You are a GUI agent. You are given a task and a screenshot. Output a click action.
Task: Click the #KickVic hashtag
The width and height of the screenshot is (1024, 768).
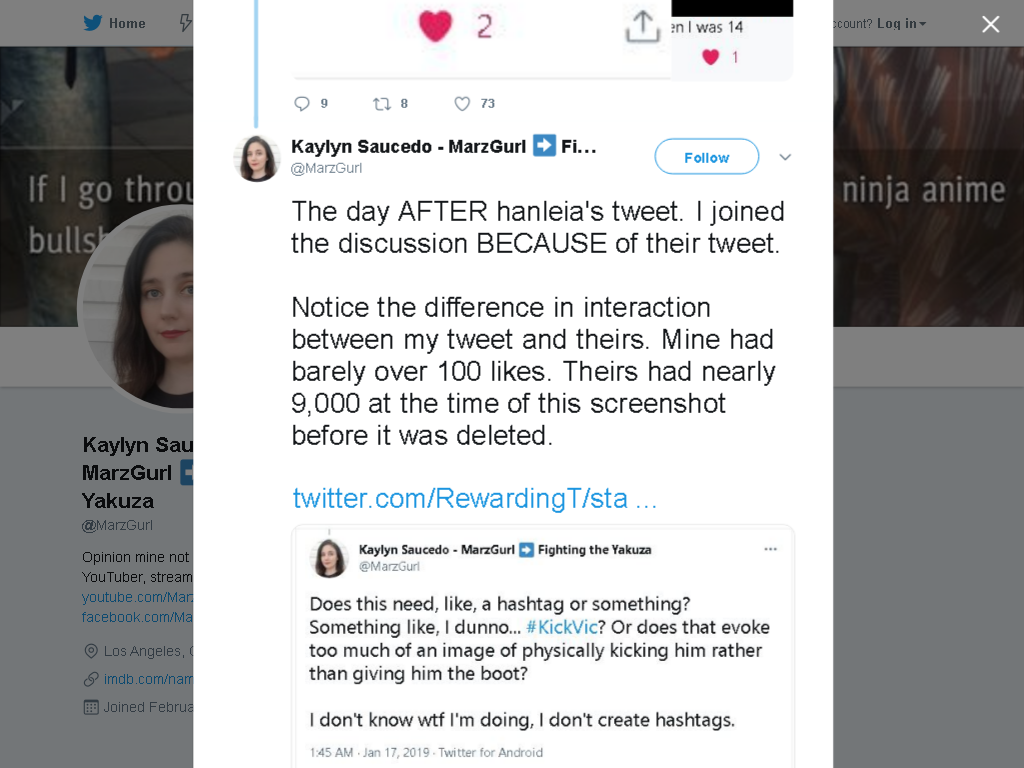pos(562,627)
